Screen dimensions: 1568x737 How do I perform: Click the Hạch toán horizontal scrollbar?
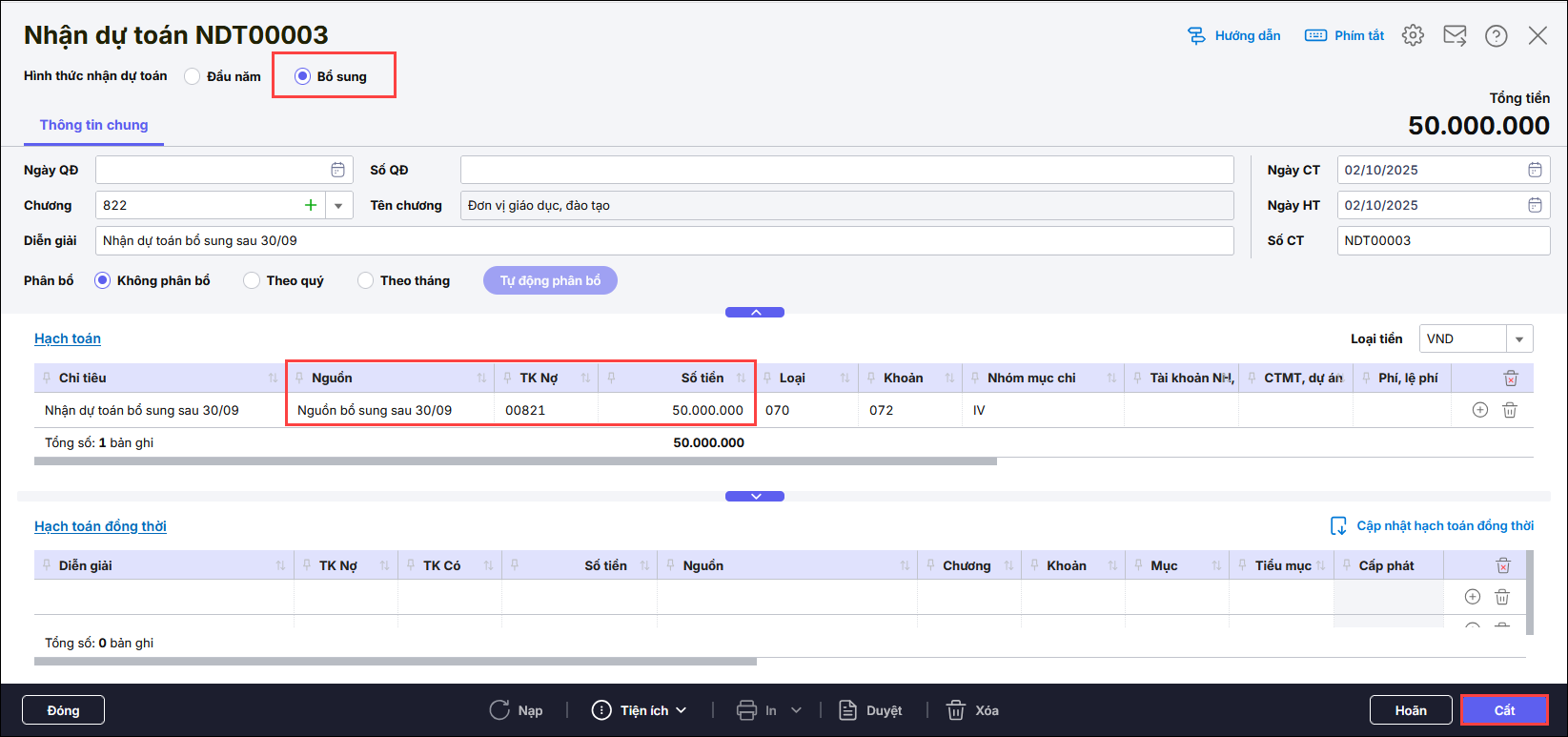click(515, 461)
